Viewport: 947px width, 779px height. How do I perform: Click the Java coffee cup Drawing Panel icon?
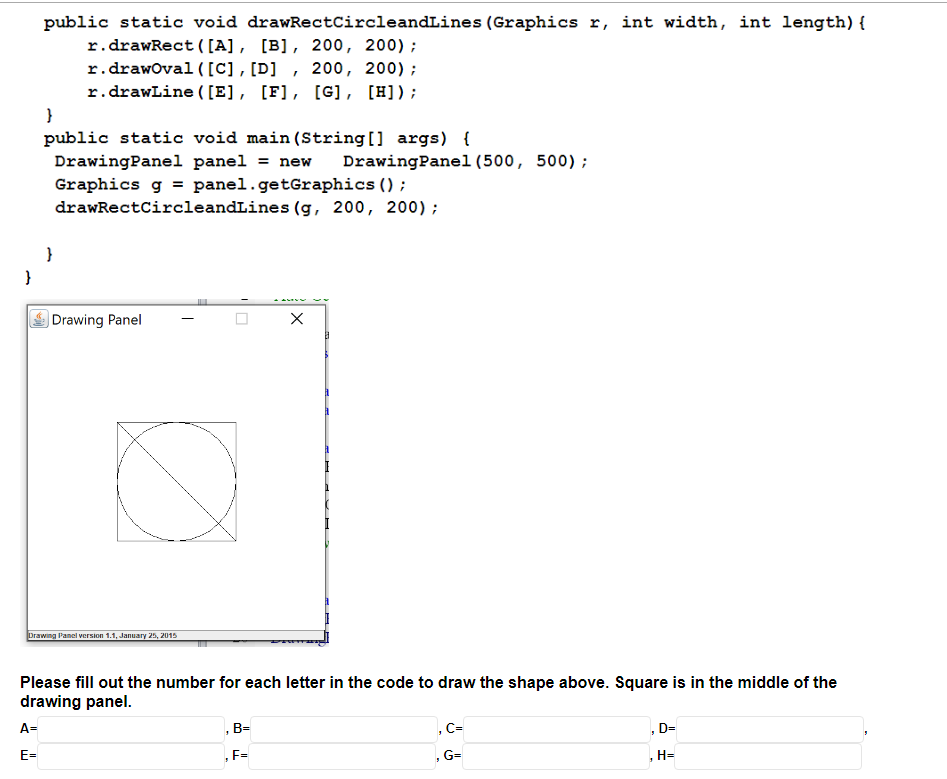(x=39, y=319)
